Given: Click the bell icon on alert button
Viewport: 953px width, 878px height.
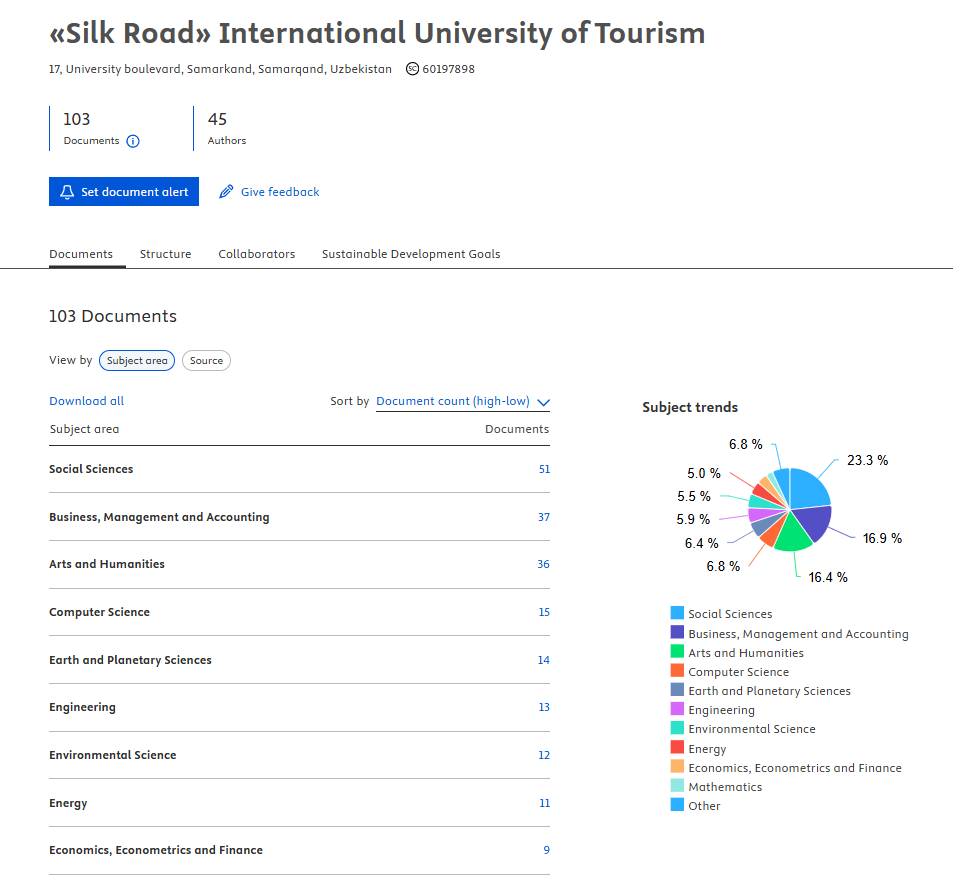Looking at the screenshot, I should [67, 192].
